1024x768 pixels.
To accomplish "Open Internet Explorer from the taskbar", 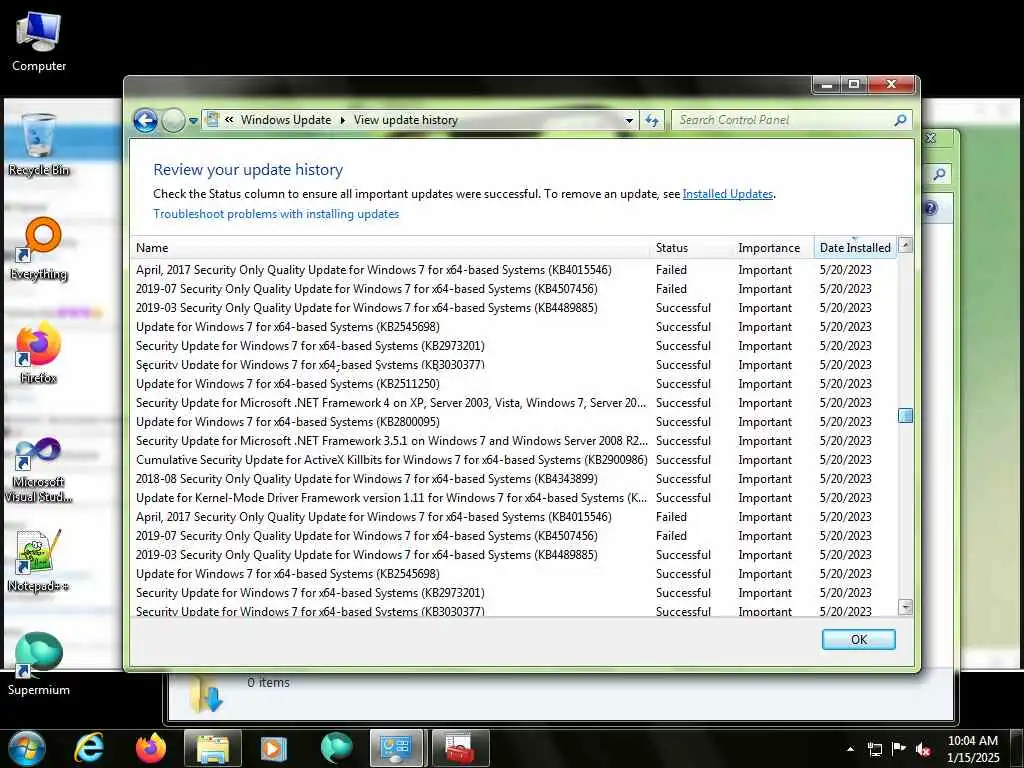I will coord(89,748).
